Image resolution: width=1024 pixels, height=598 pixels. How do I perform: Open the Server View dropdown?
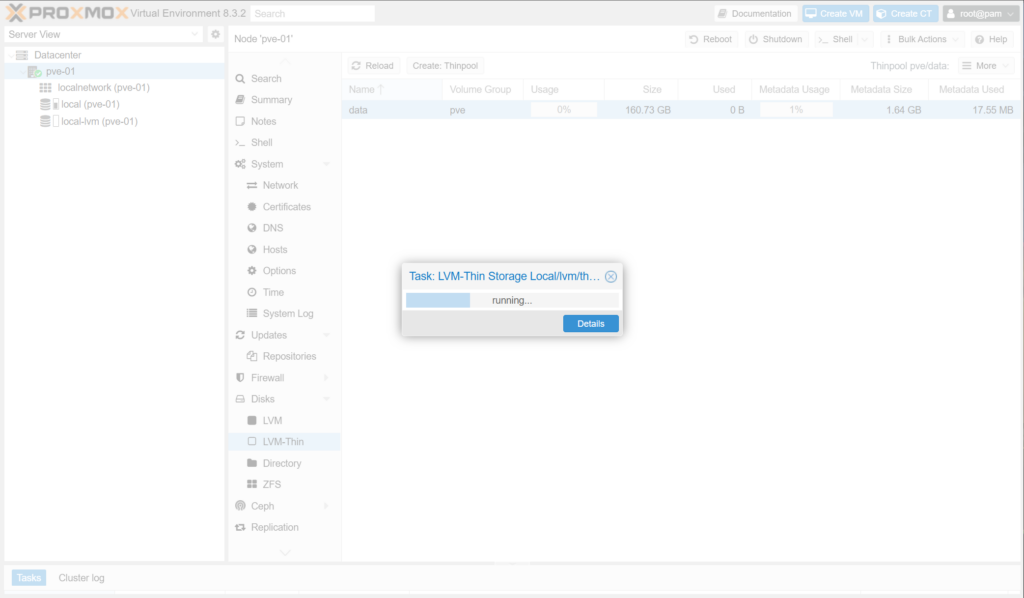click(104, 34)
